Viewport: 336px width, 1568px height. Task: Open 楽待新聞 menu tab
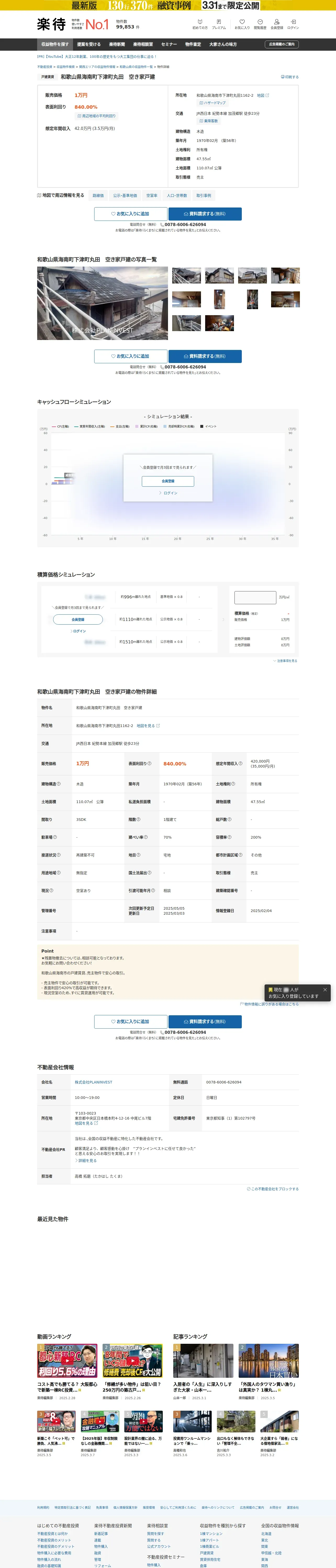tap(117, 44)
